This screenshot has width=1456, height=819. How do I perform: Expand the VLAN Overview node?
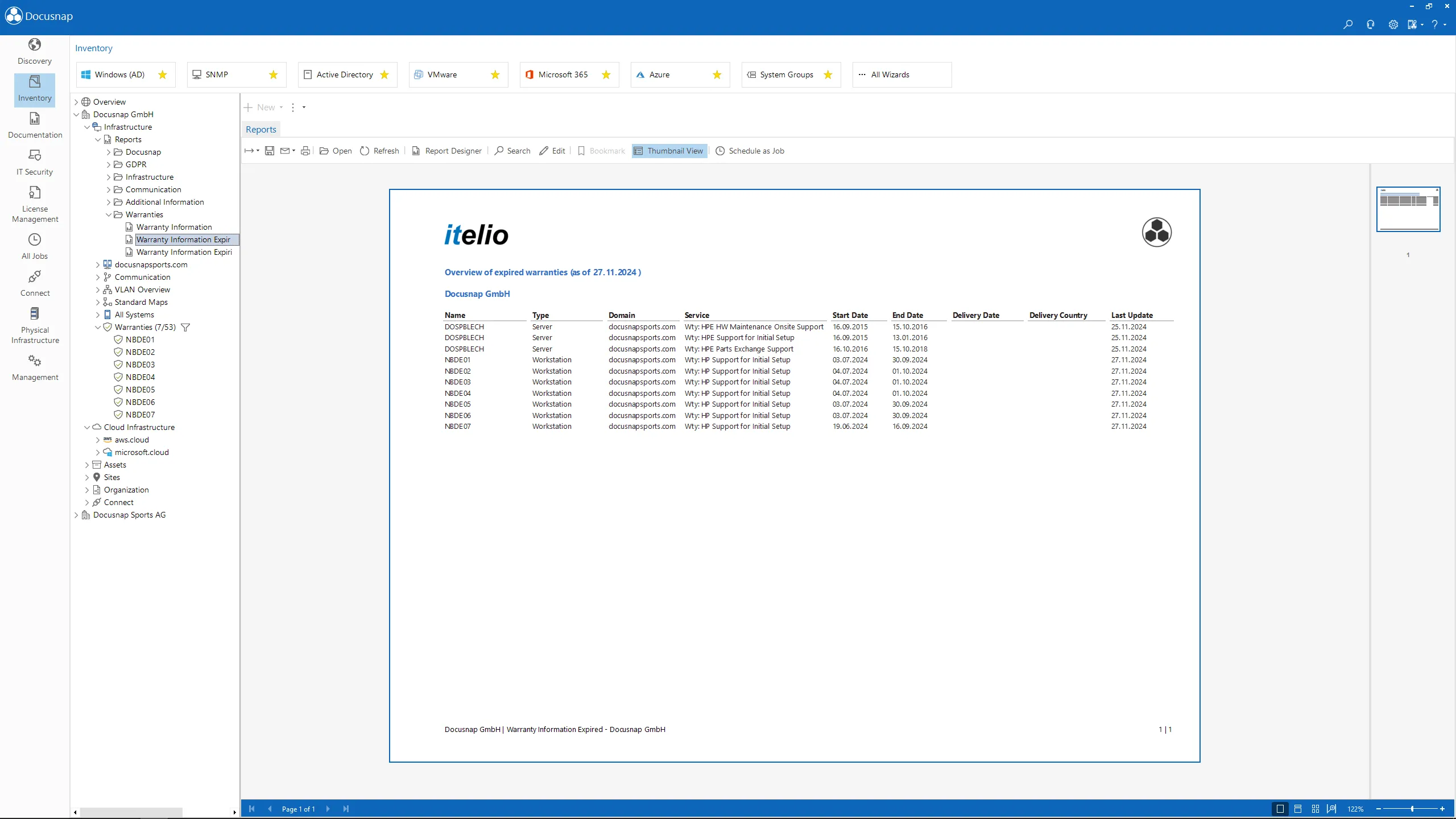[98, 289]
